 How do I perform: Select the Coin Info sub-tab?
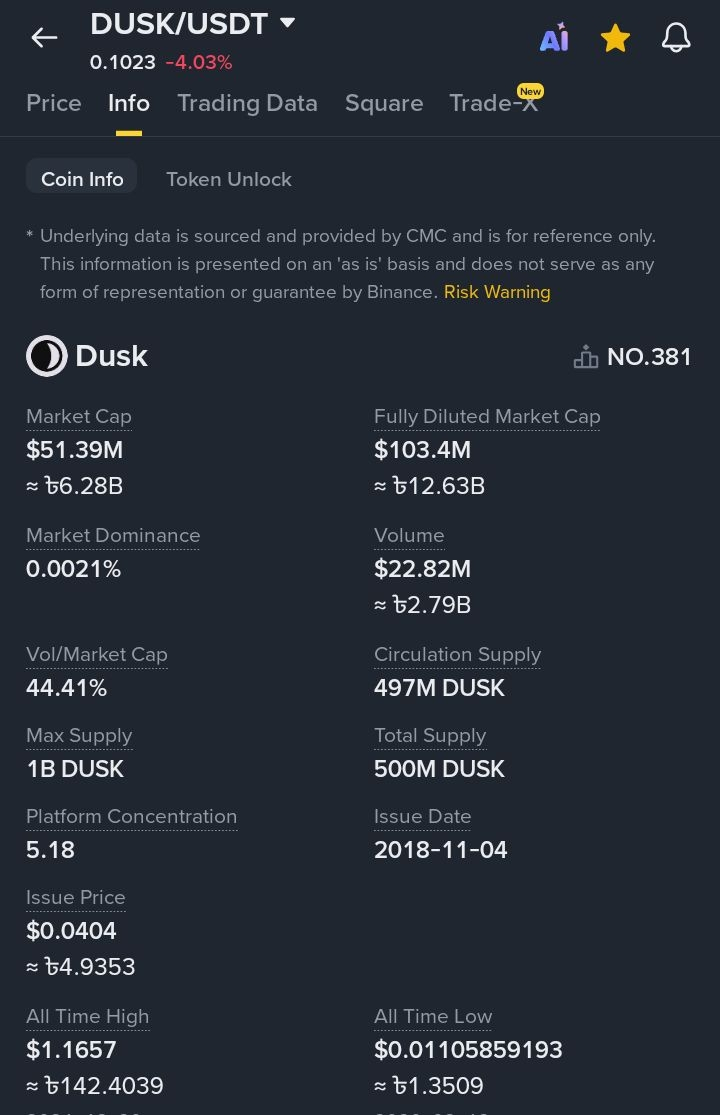[82, 179]
